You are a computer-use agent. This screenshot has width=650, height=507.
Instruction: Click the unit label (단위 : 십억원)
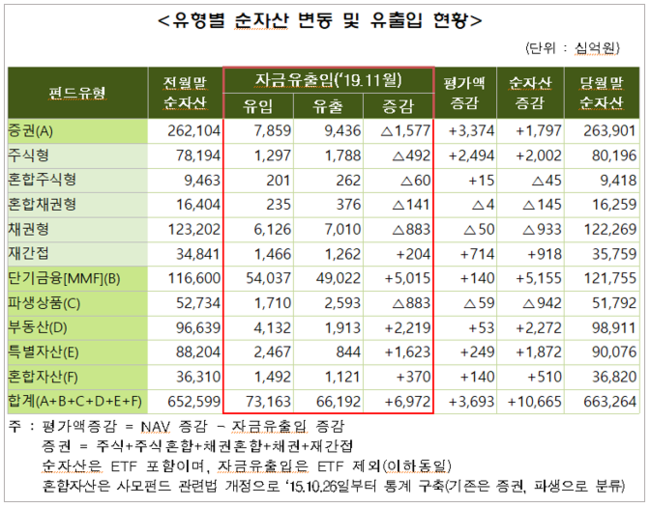tap(580, 47)
